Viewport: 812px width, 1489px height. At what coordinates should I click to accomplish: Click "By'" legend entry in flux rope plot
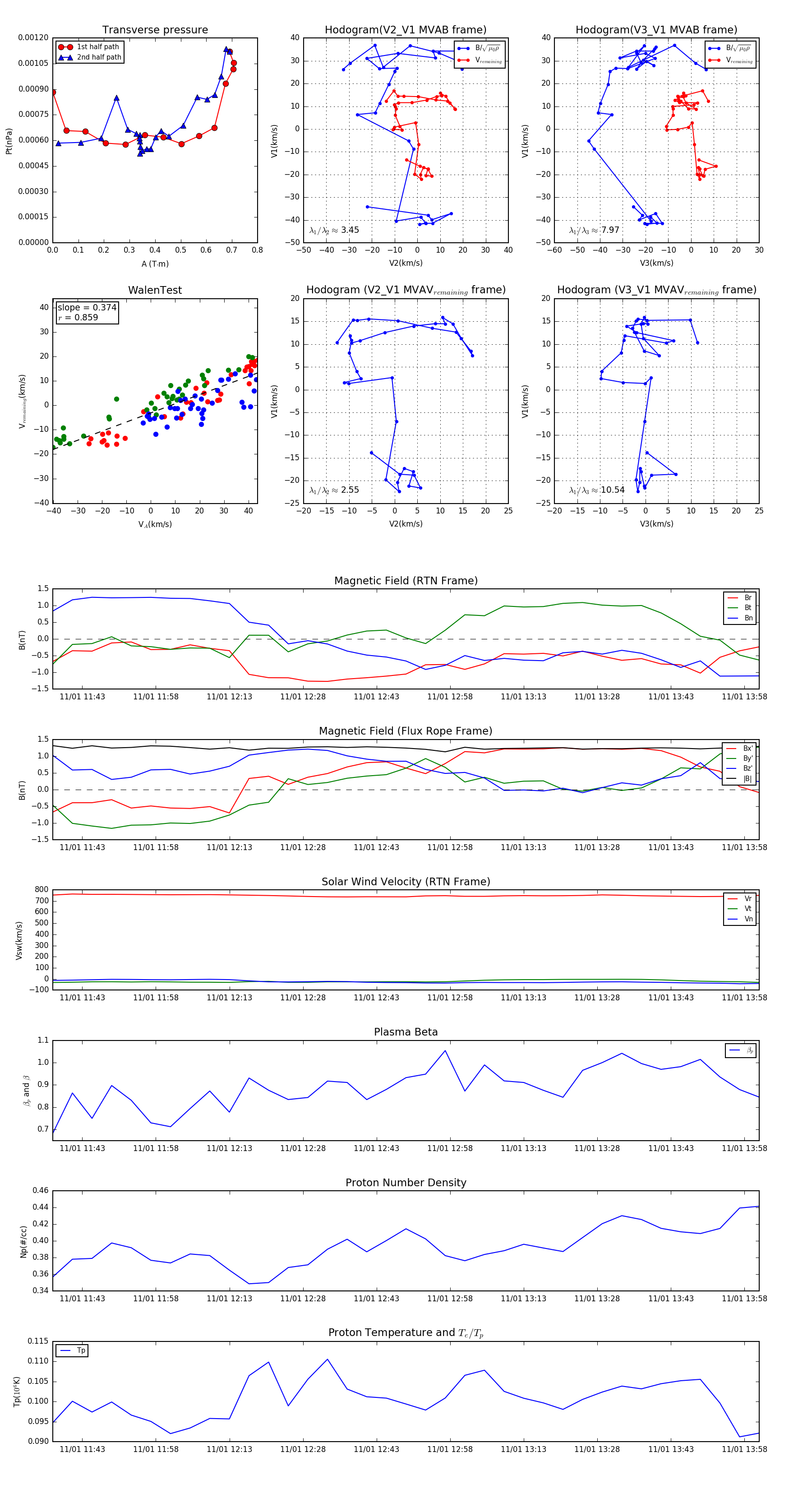739,758
